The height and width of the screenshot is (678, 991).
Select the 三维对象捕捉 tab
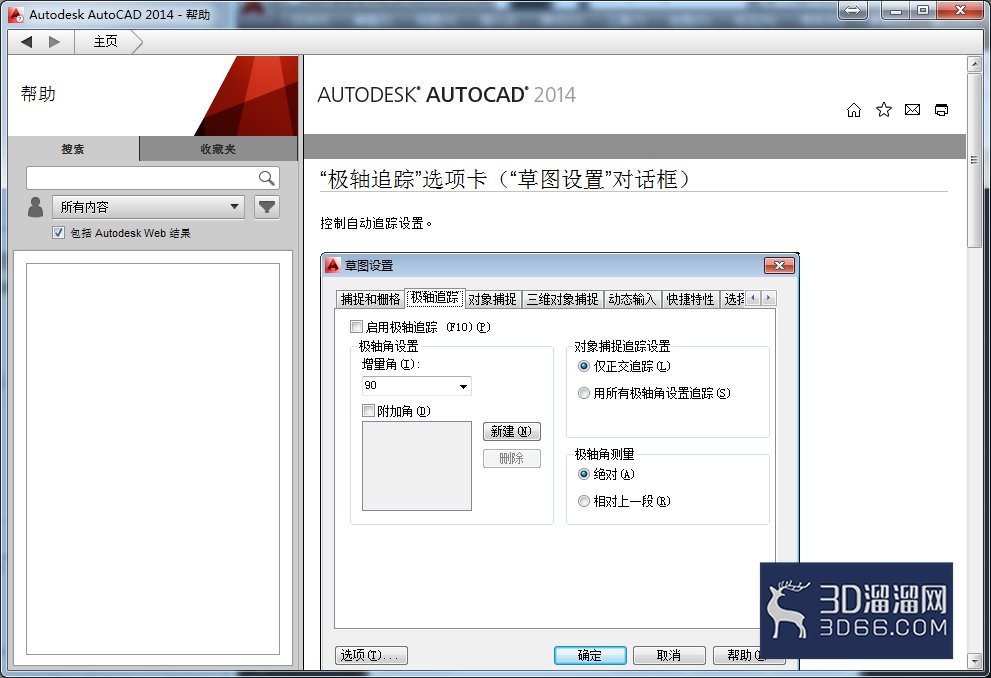click(x=562, y=299)
